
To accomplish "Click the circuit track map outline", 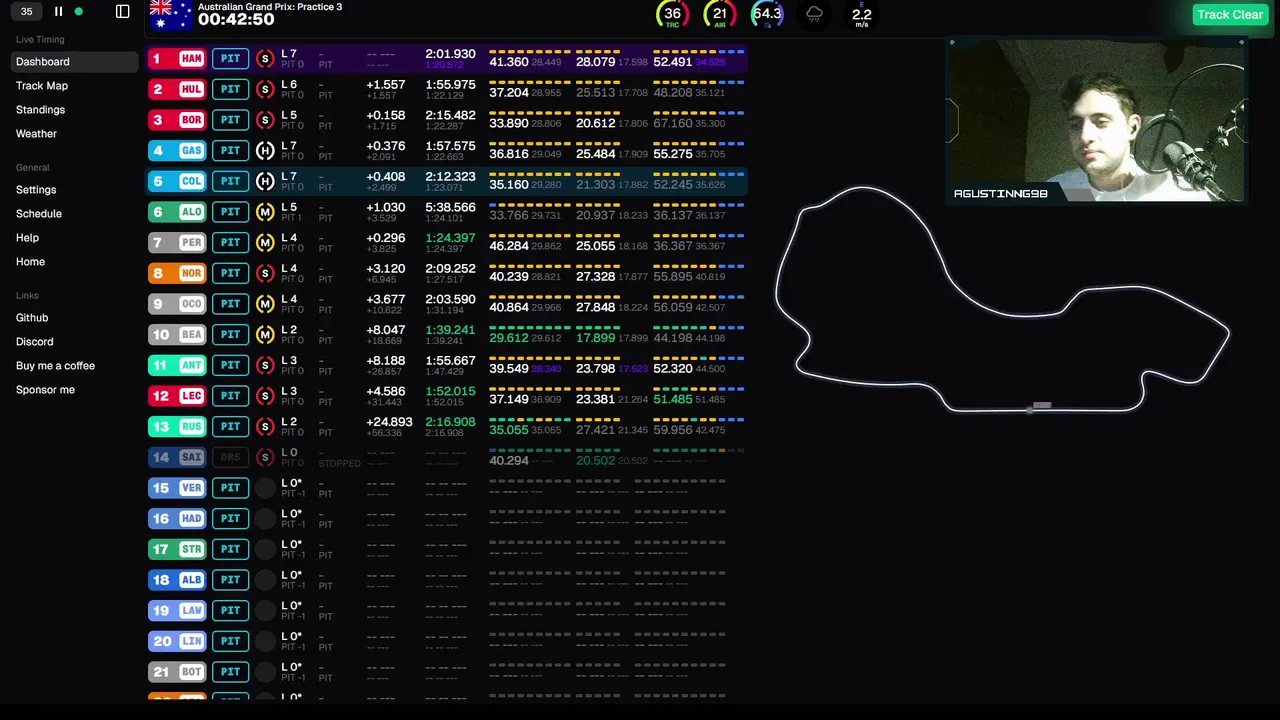I will coord(1002,300).
